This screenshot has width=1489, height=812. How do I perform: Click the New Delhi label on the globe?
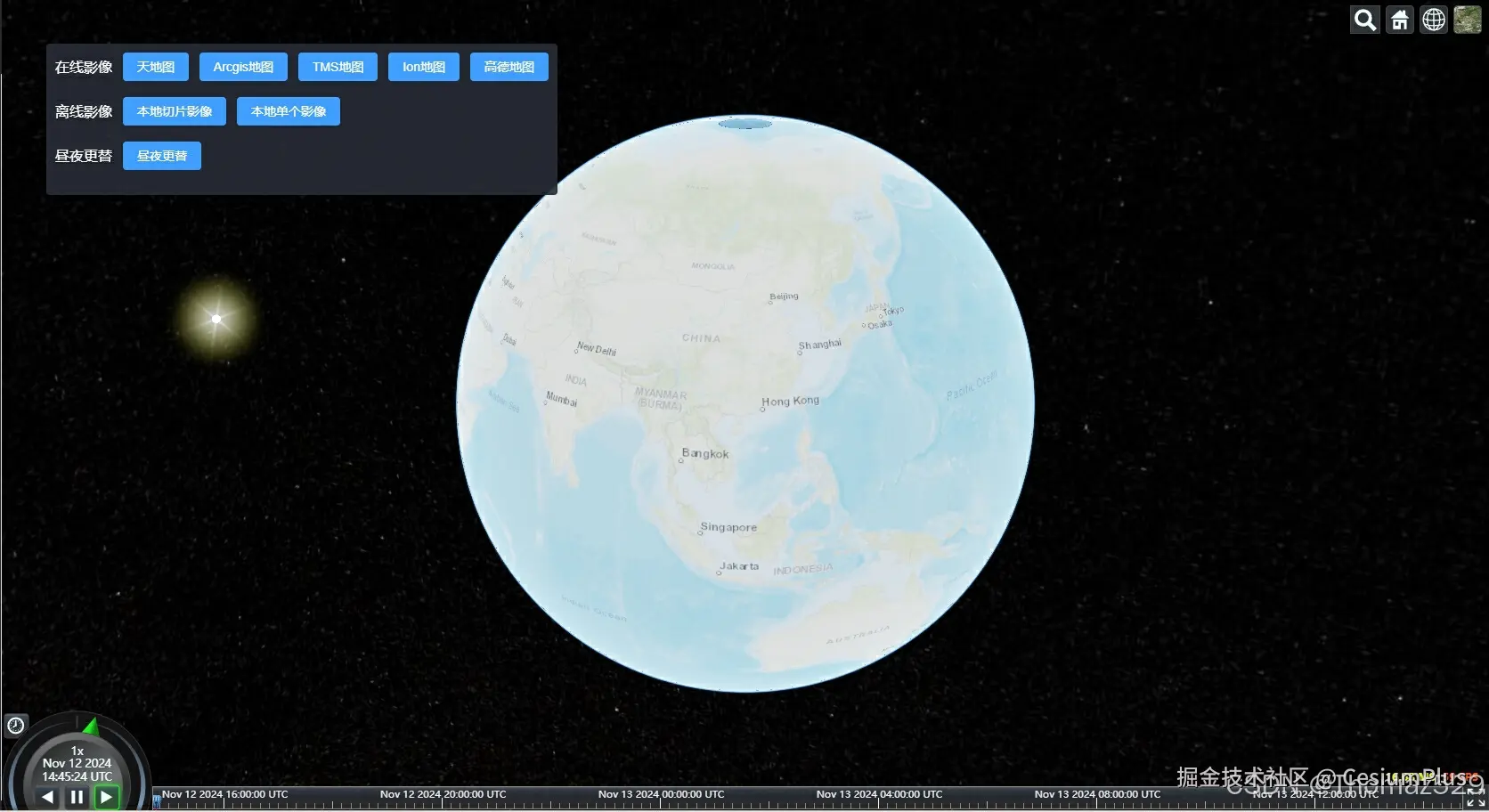click(x=597, y=349)
